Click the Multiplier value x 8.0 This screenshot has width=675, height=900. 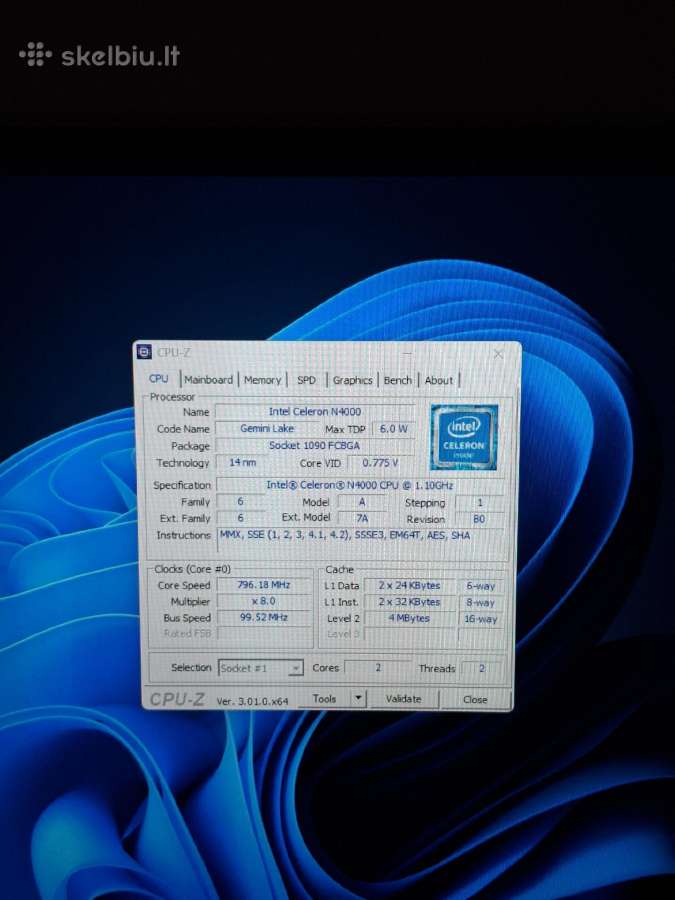click(x=264, y=601)
